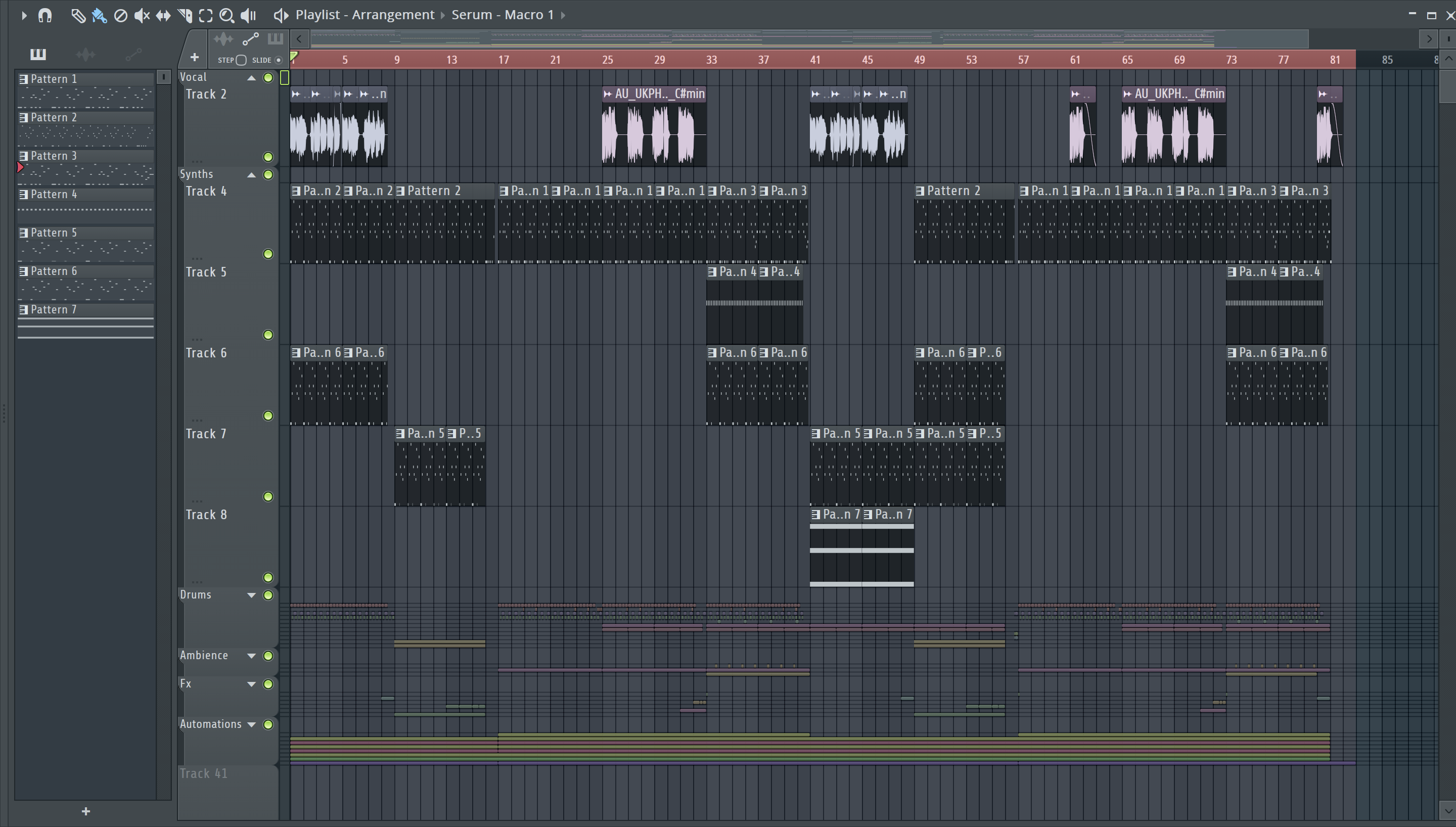Viewport: 1456px width, 827px height.
Task: Select the Delete tool
Action: tap(120, 15)
